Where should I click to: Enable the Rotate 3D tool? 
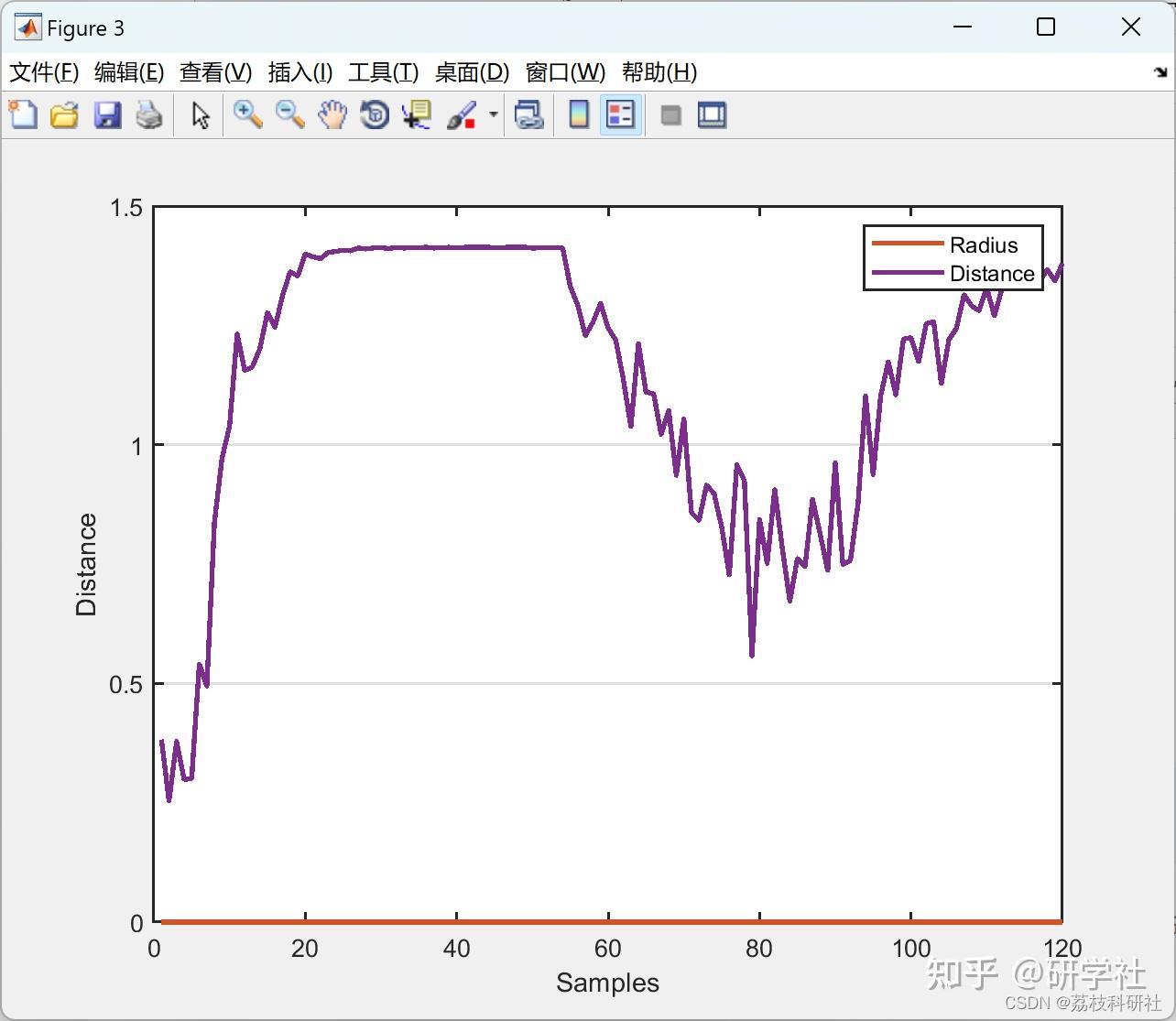(375, 115)
